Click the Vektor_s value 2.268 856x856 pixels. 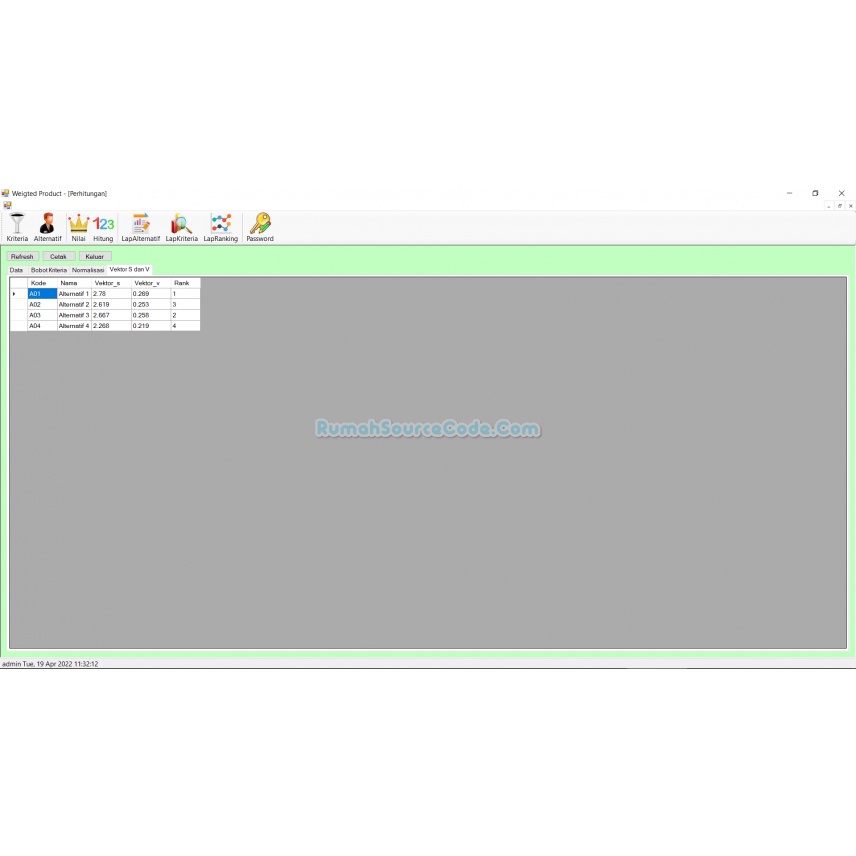click(111, 326)
